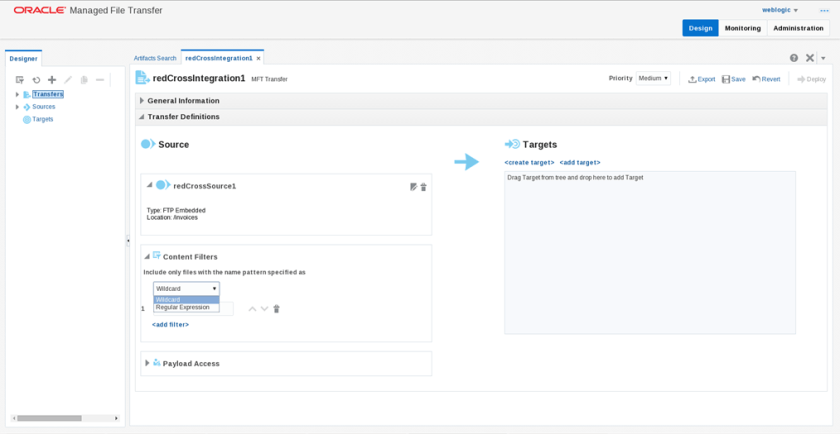Click the refresh icon in Designer toolbar
This screenshot has width=840, height=434.
tap(36, 80)
